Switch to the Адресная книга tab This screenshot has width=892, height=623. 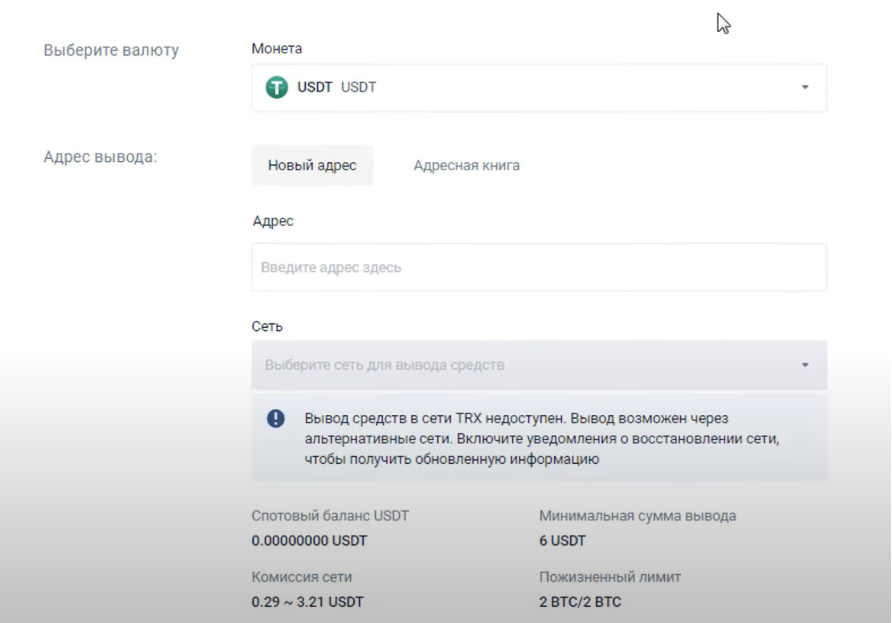[466, 166]
